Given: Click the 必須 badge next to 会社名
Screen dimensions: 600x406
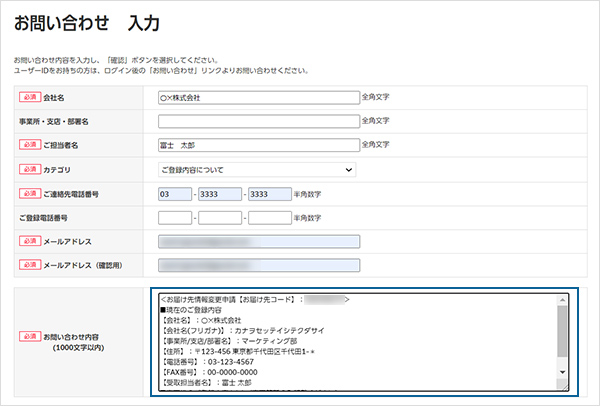Looking at the screenshot, I should pyautogui.click(x=28, y=98).
